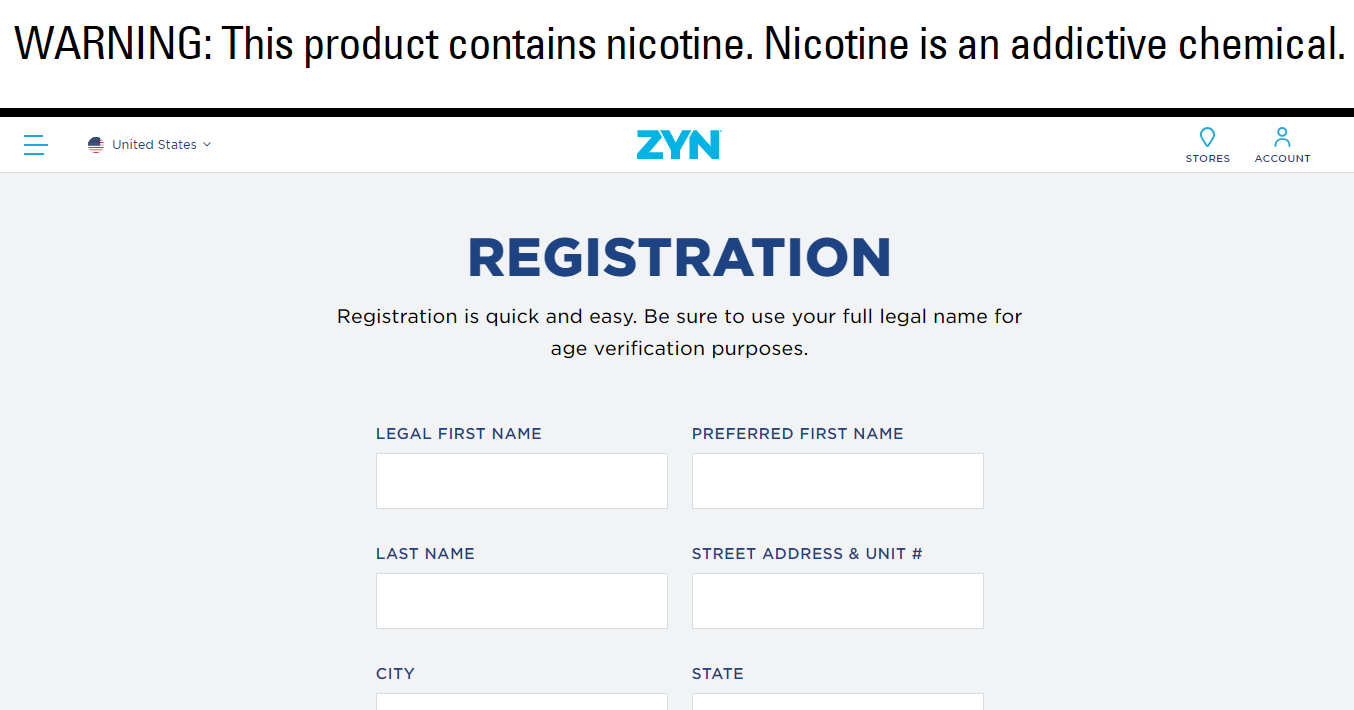
Task: Click the nicotine warning banner text
Action: pos(678,45)
